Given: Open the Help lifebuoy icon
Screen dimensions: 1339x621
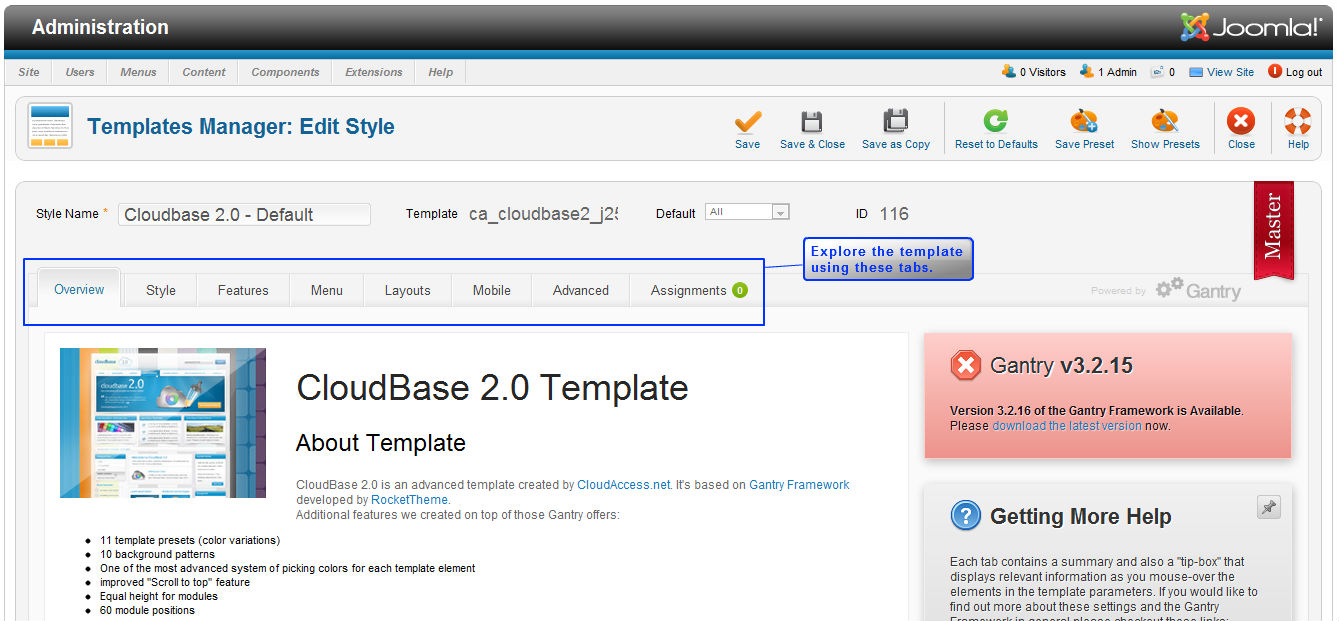Looking at the screenshot, I should point(1298,122).
